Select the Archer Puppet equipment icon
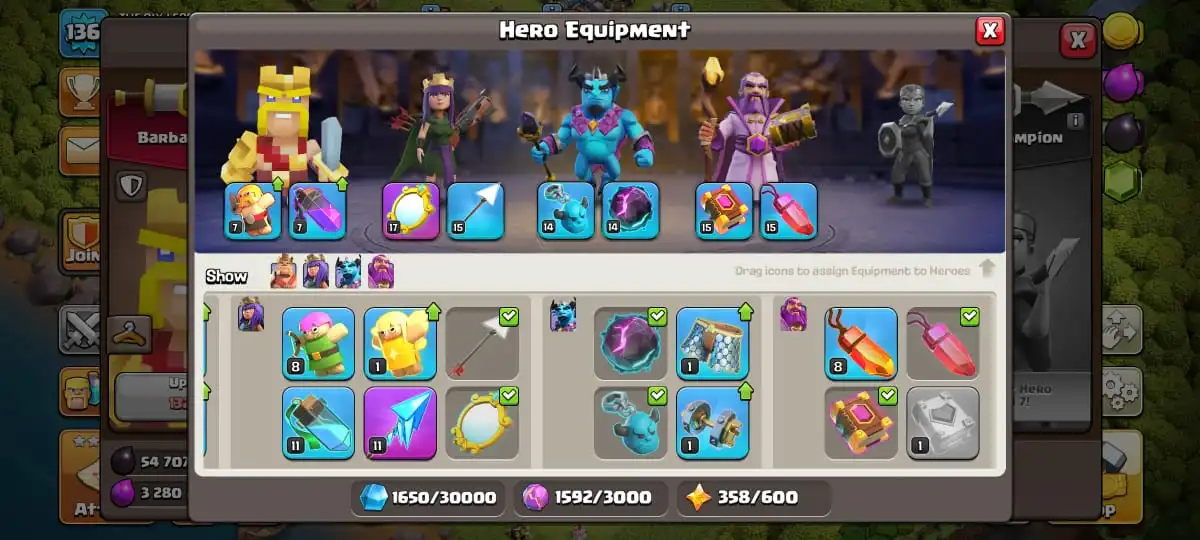The height and width of the screenshot is (540, 1200). tap(318, 343)
